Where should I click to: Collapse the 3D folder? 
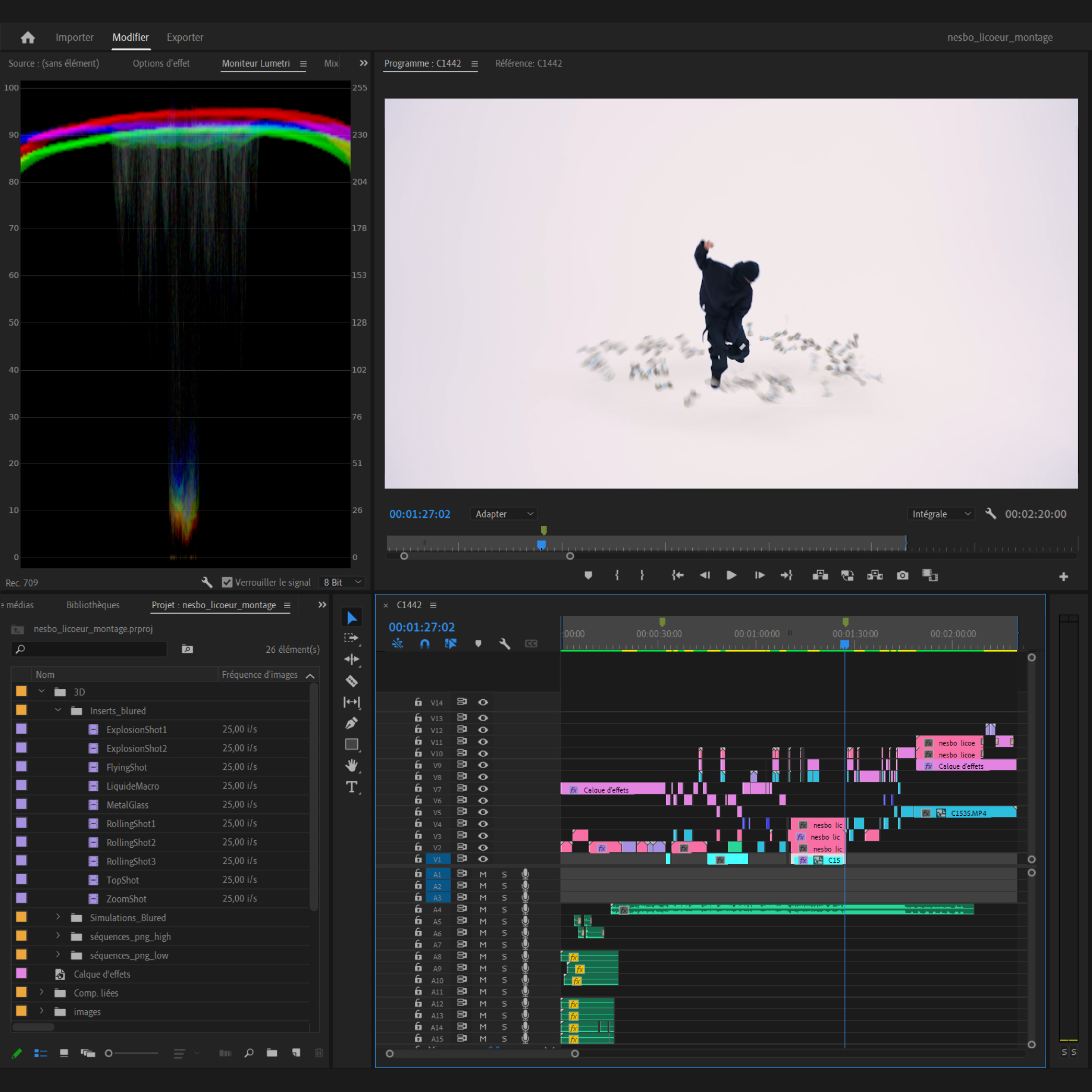point(41,691)
